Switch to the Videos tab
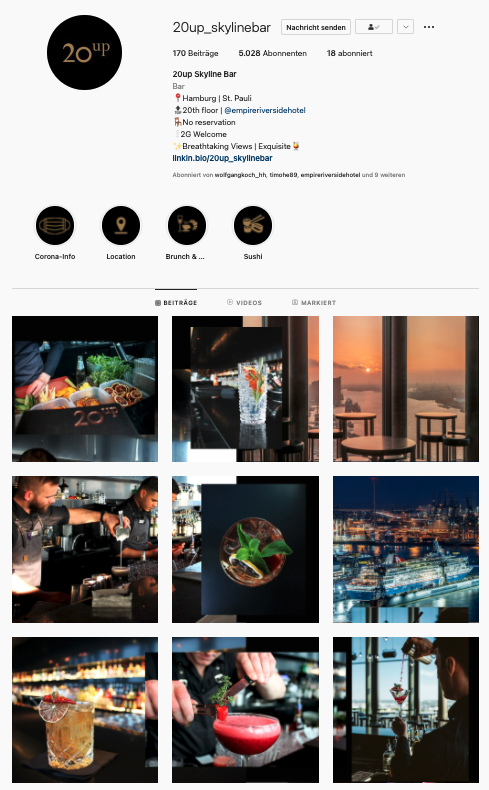Screen dimensions: 489x790 [x=244, y=303]
